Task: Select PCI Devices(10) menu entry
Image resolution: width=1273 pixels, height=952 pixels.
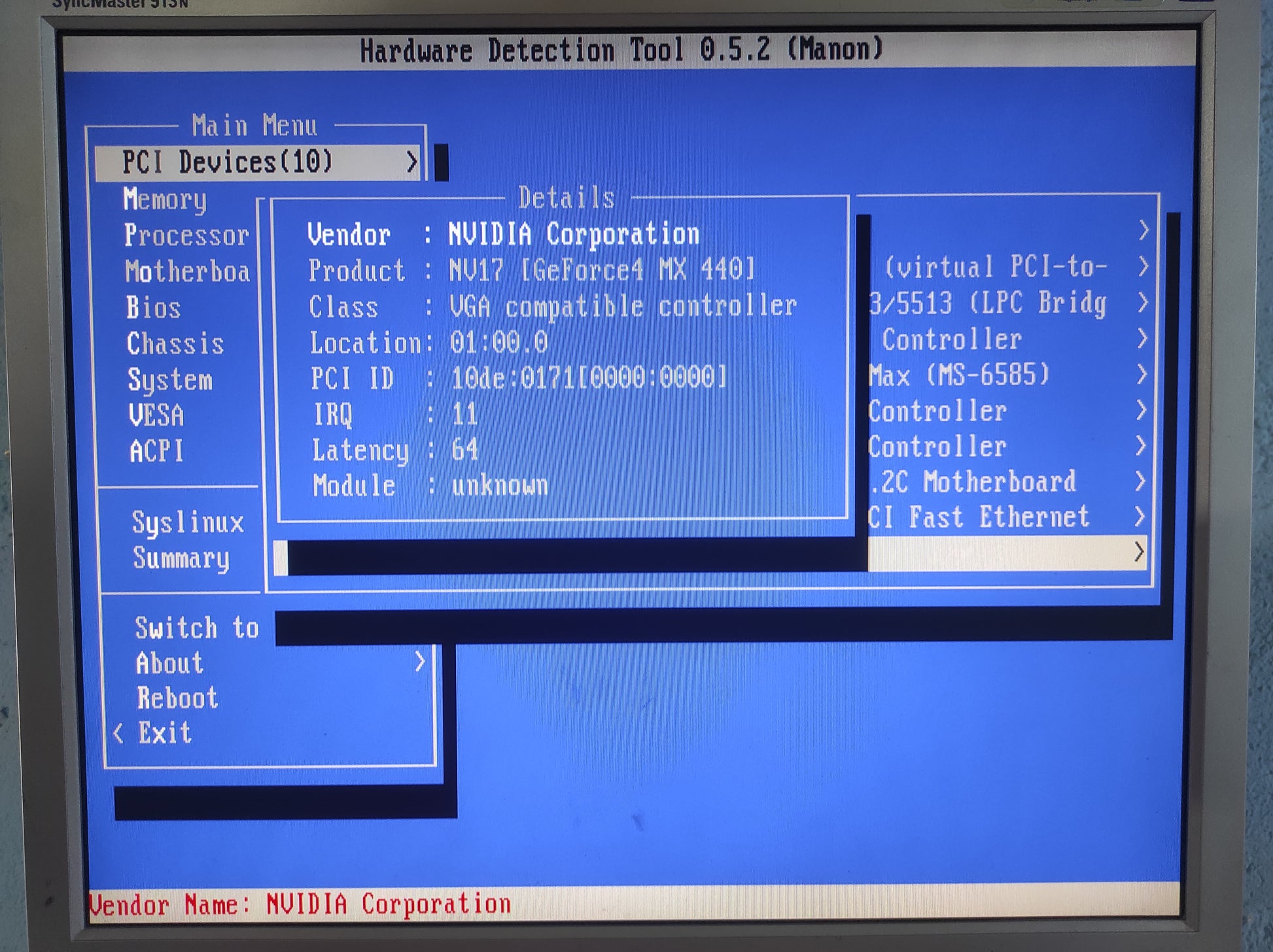Action: [227, 163]
